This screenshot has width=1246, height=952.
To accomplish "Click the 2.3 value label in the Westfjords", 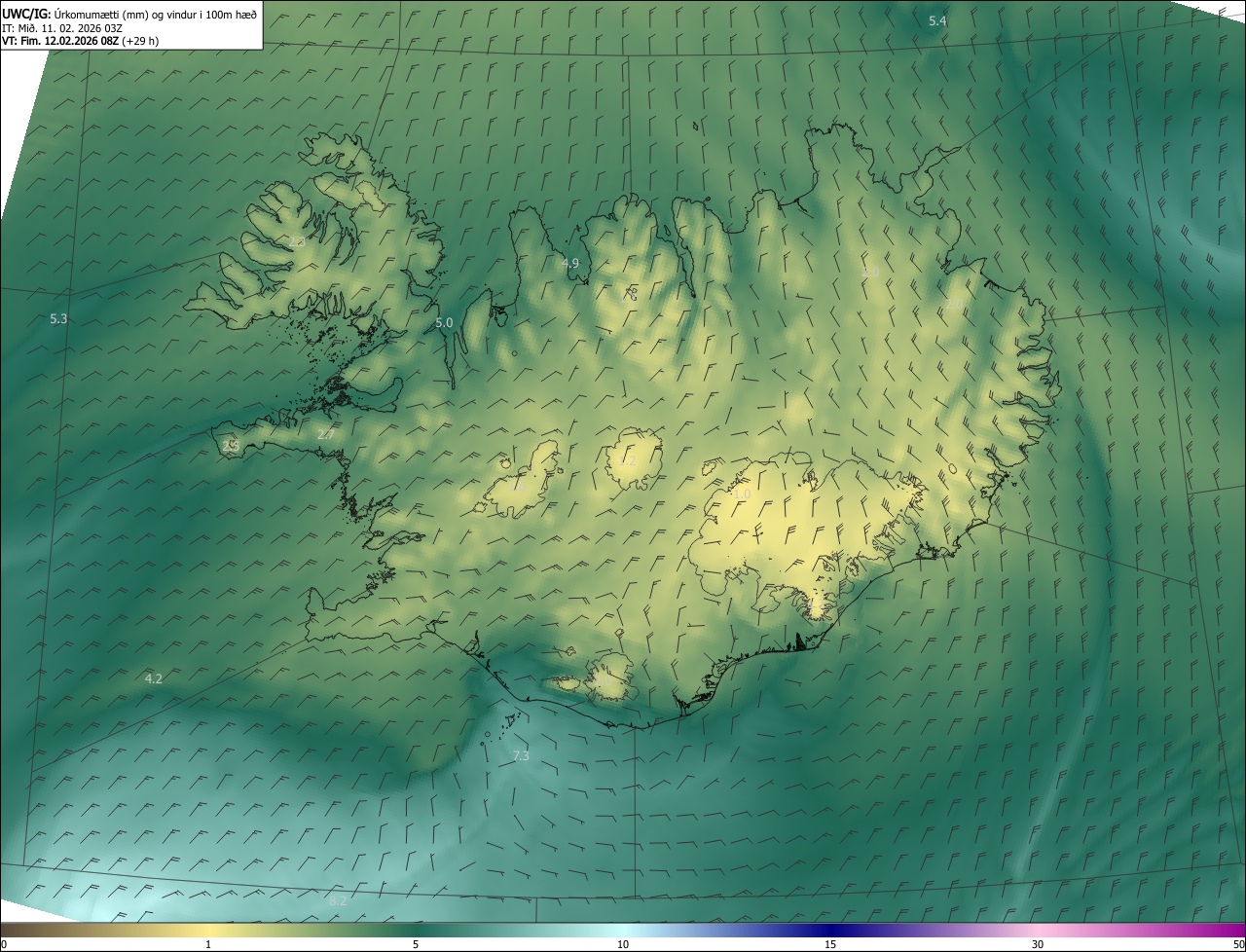I will [x=297, y=241].
